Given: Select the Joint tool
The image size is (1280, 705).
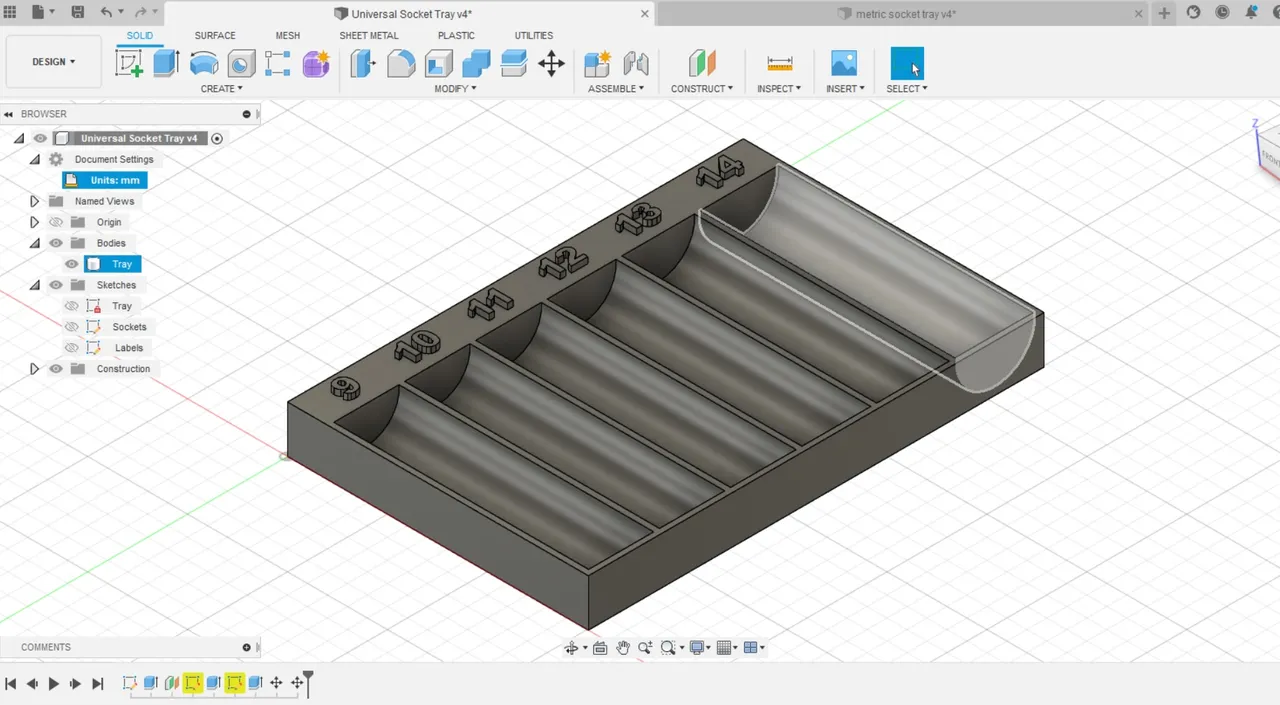Looking at the screenshot, I should pos(635,64).
